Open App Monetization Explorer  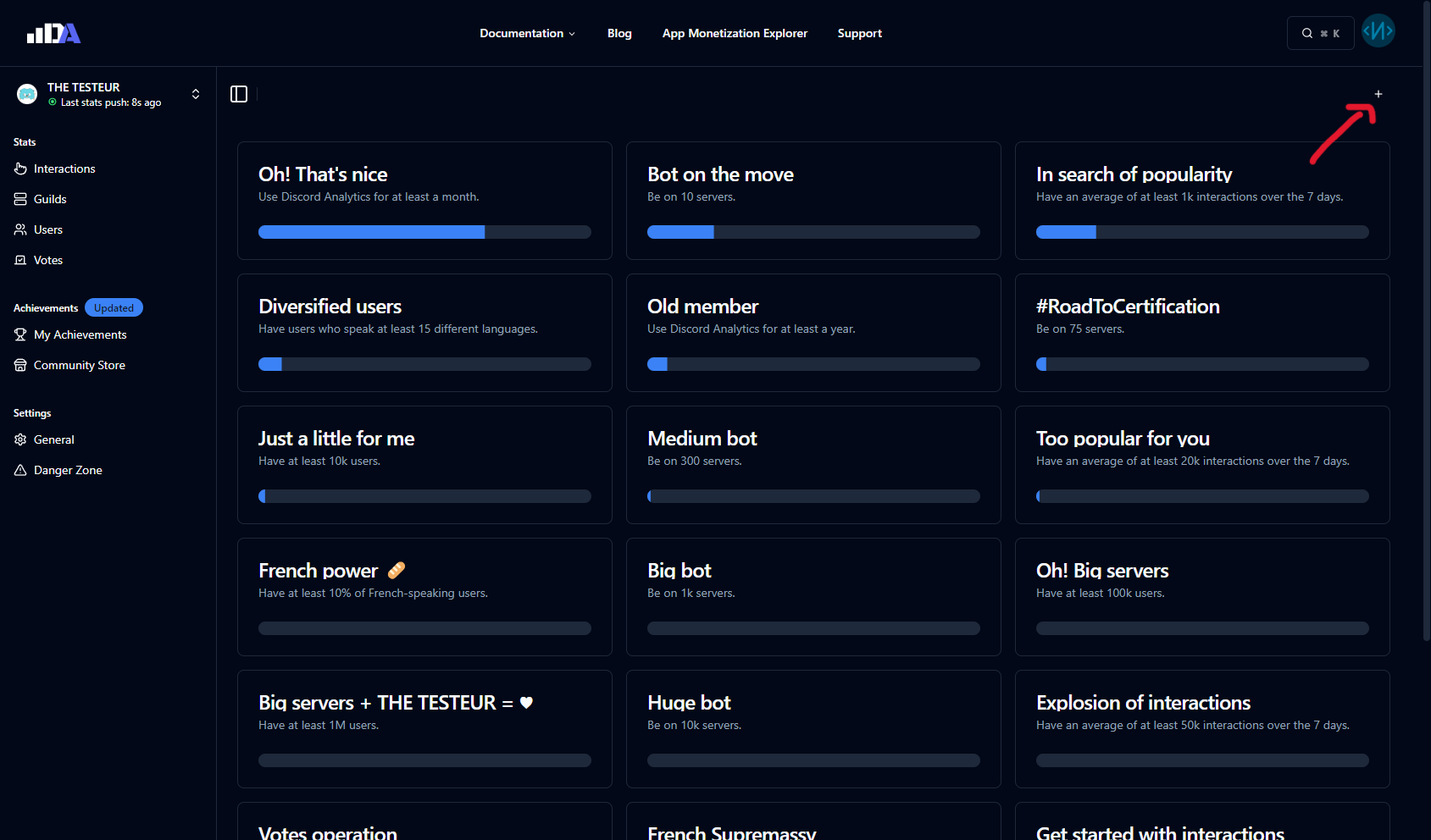(x=735, y=33)
